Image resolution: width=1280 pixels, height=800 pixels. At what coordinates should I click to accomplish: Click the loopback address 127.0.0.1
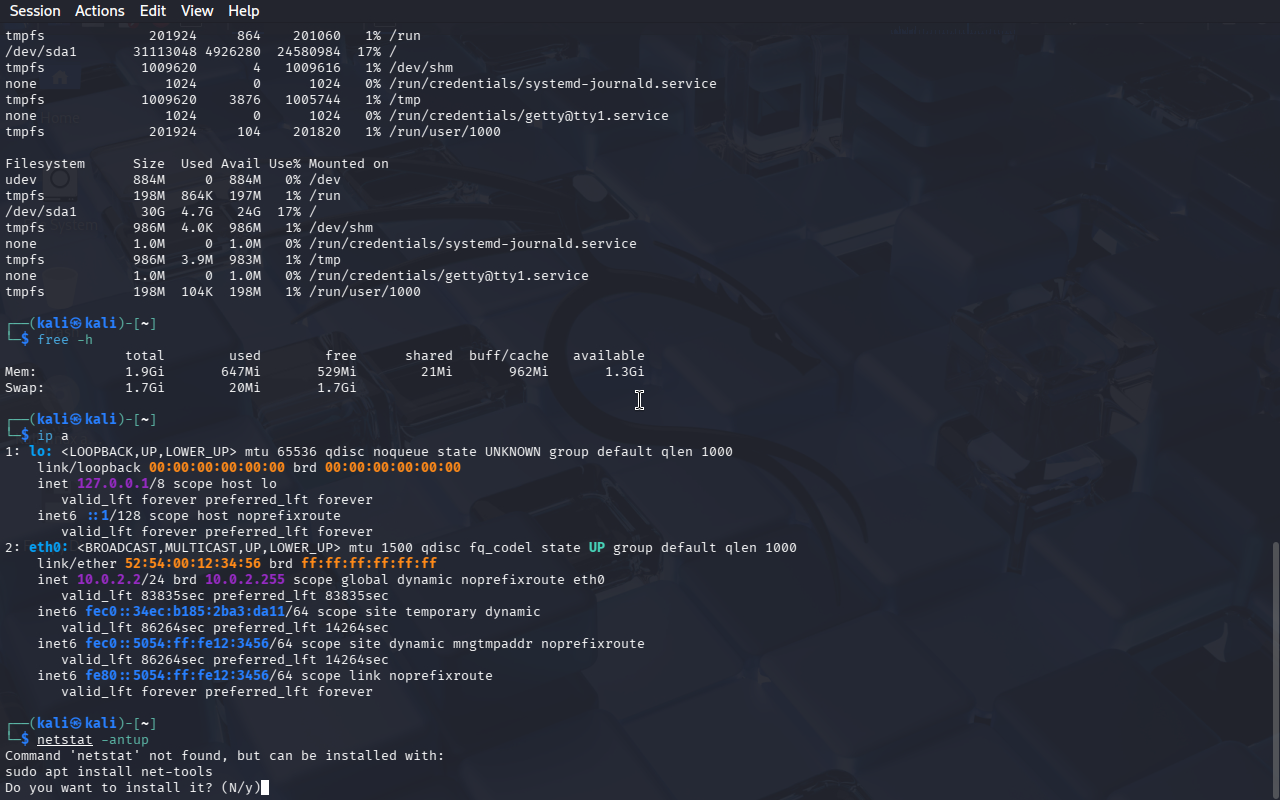[112, 484]
